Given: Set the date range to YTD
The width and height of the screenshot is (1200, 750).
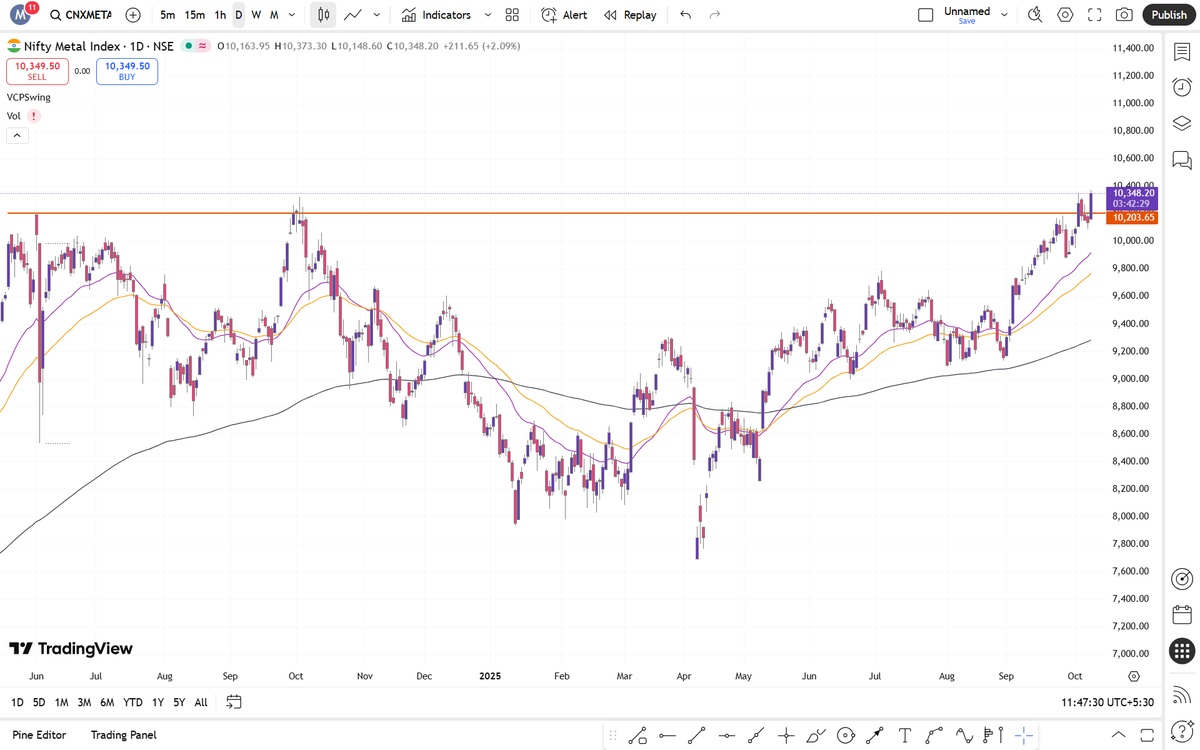Looking at the screenshot, I should pyautogui.click(x=133, y=702).
